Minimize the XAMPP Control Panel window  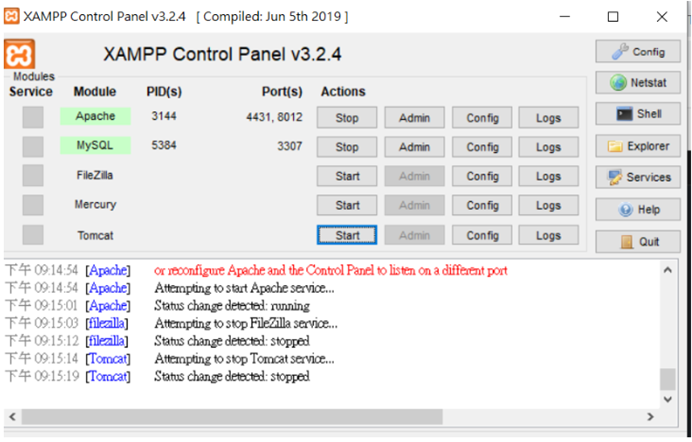564,17
